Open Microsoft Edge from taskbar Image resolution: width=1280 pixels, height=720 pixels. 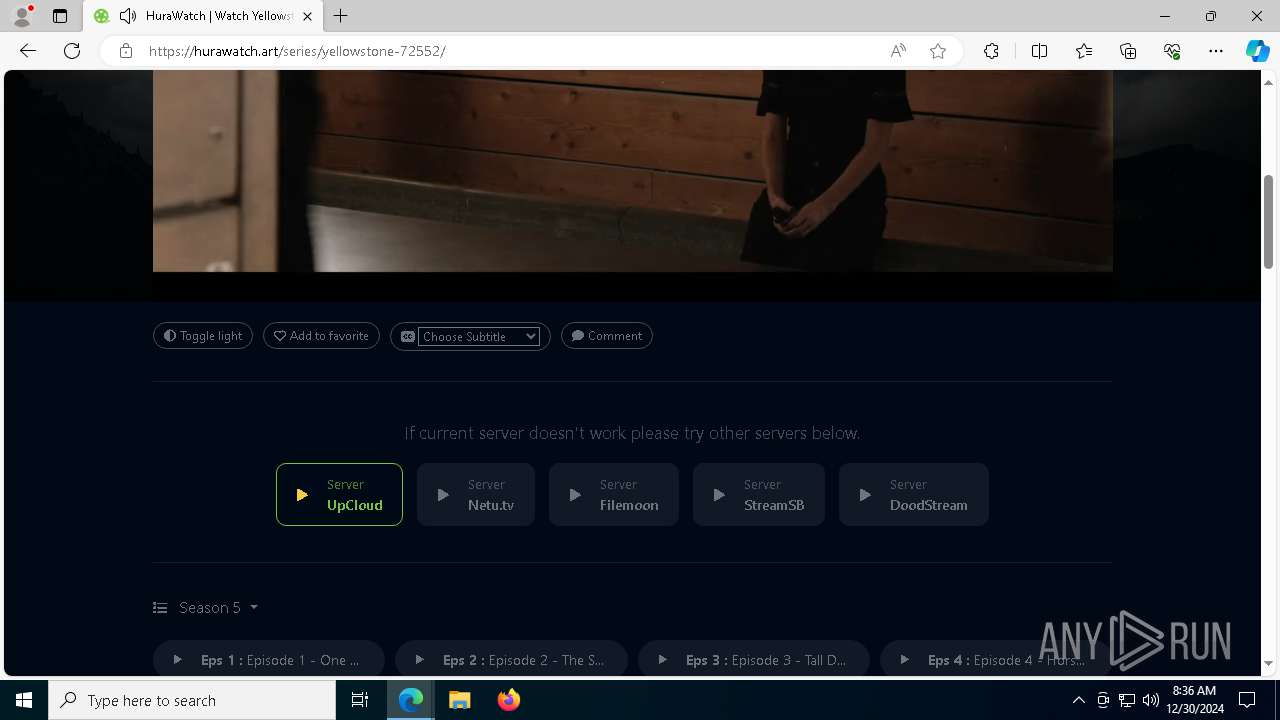(411, 700)
